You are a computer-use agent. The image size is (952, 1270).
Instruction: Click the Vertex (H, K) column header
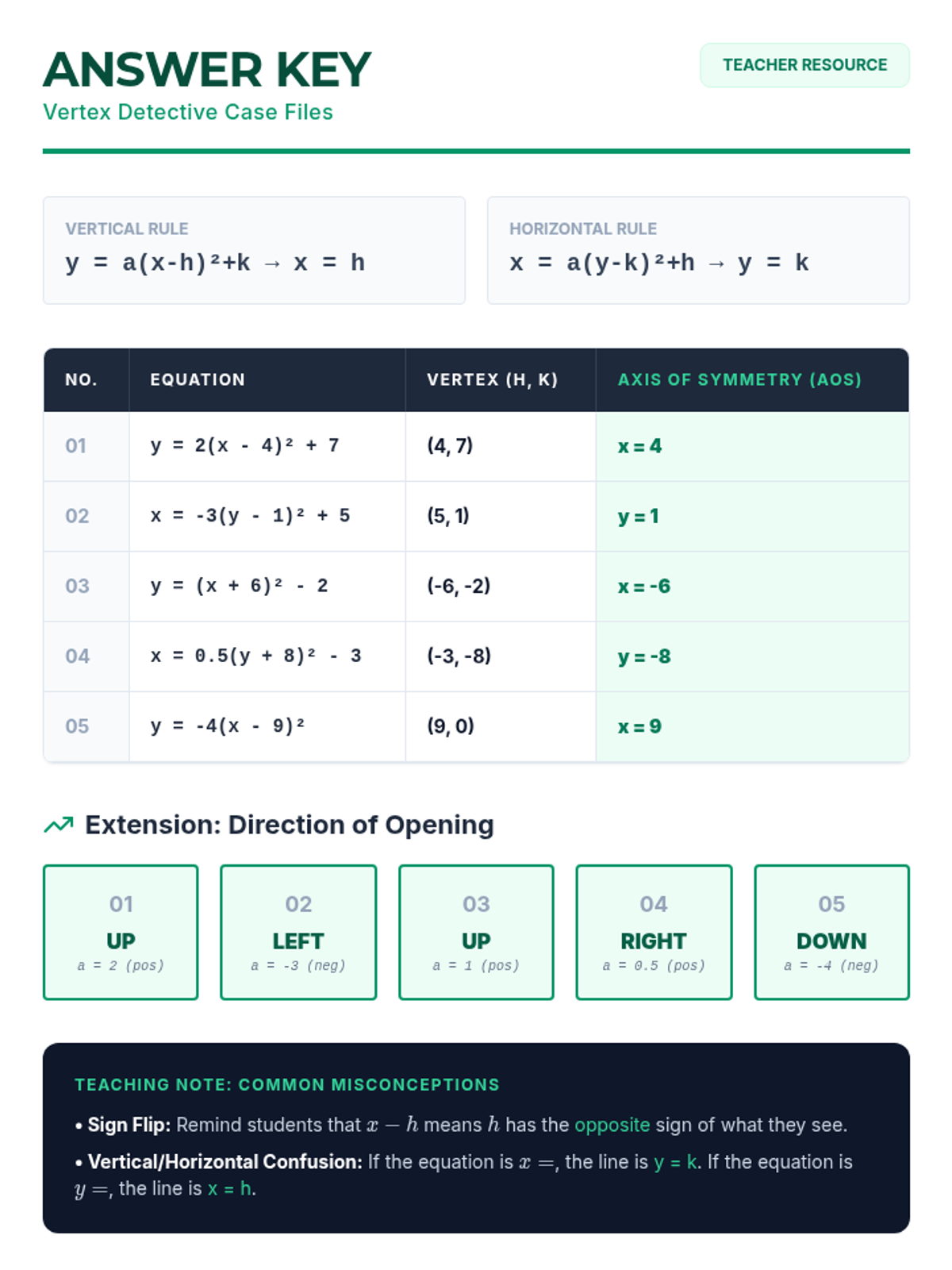point(492,379)
